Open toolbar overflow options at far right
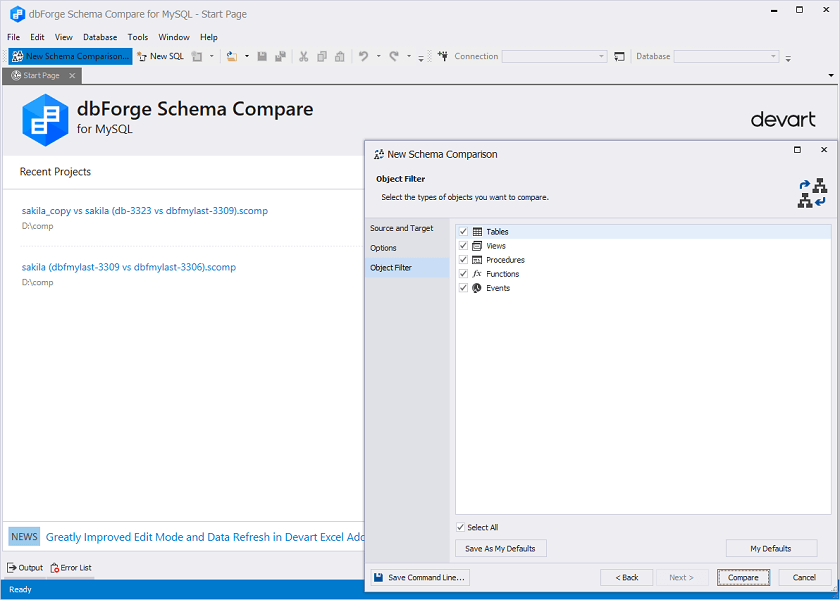The width and height of the screenshot is (840, 600). 788,58
